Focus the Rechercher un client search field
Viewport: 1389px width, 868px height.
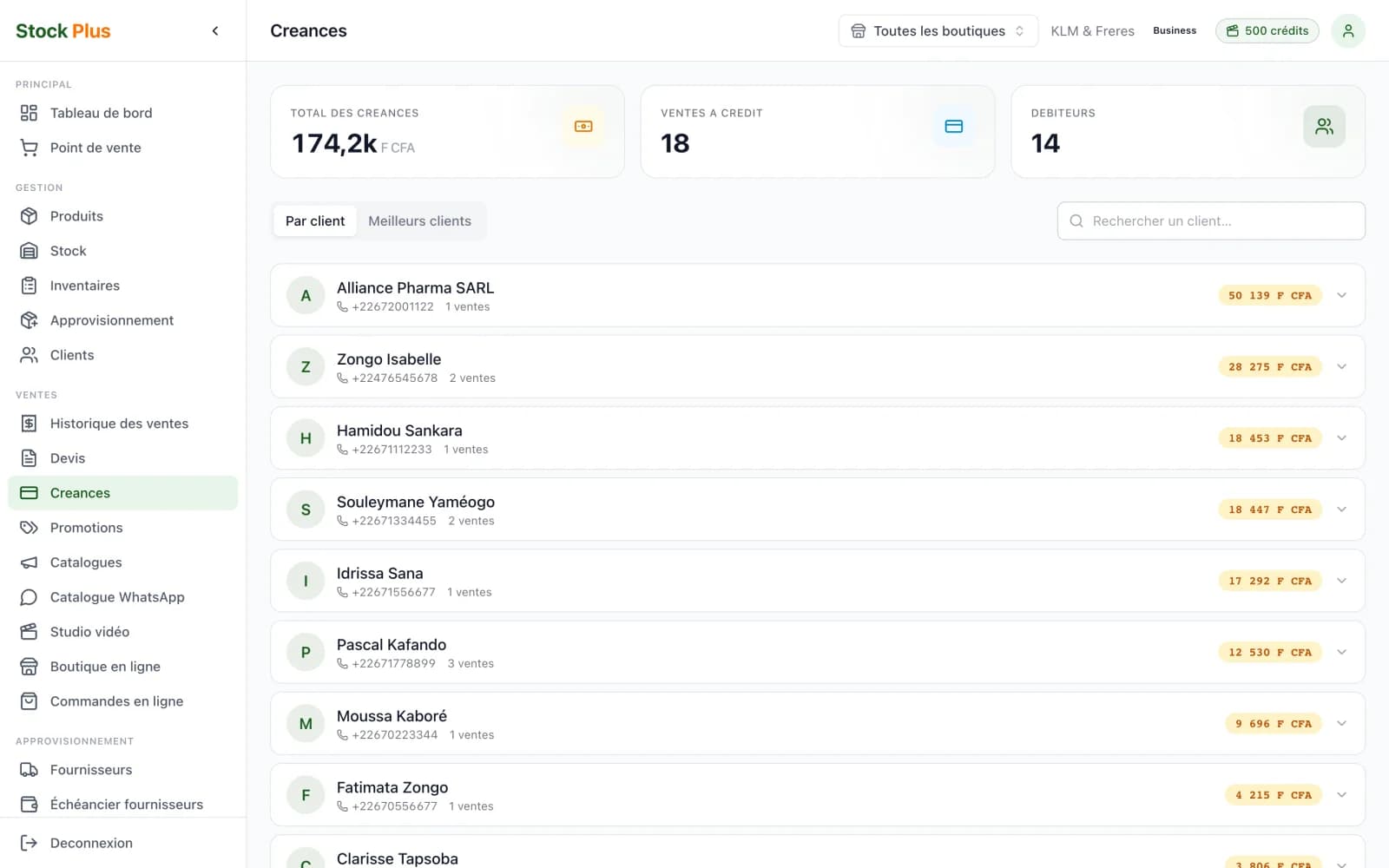1211,221
